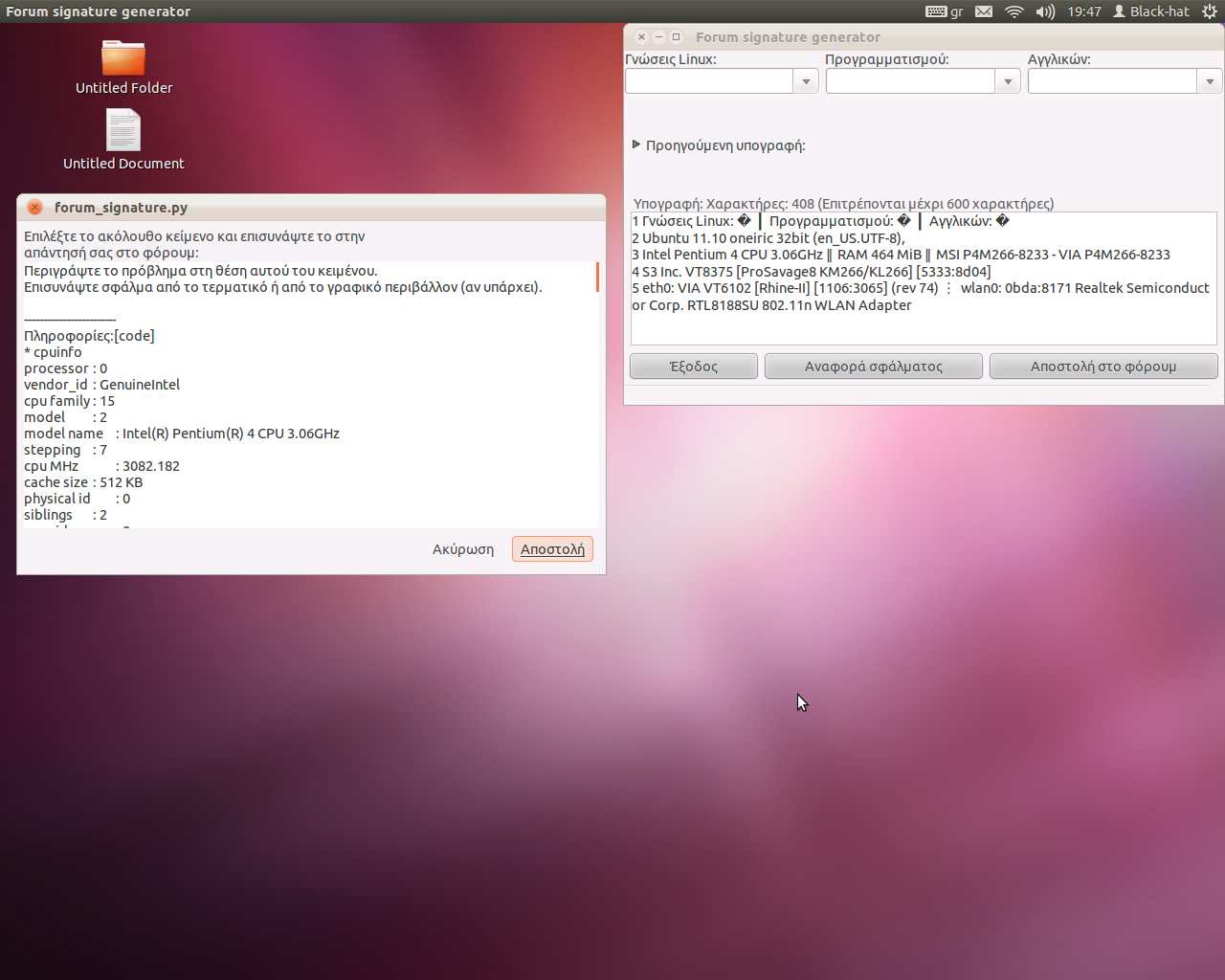Click the Αναφορά σφάλματος button
The height and width of the screenshot is (980, 1225).
(873, 367)
